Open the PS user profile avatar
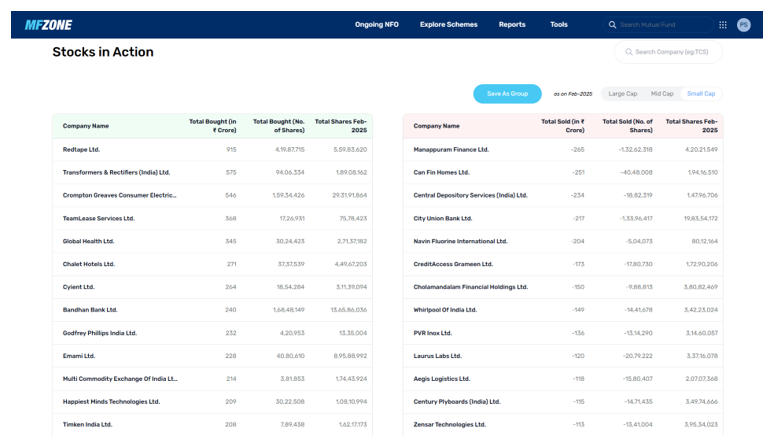 tap(744, 25)
